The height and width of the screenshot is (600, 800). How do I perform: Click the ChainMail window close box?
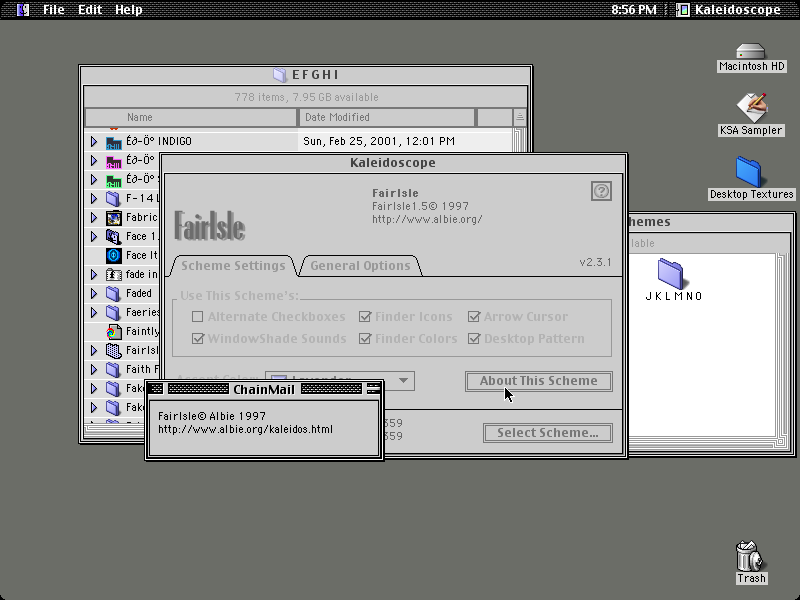(156, 389)
